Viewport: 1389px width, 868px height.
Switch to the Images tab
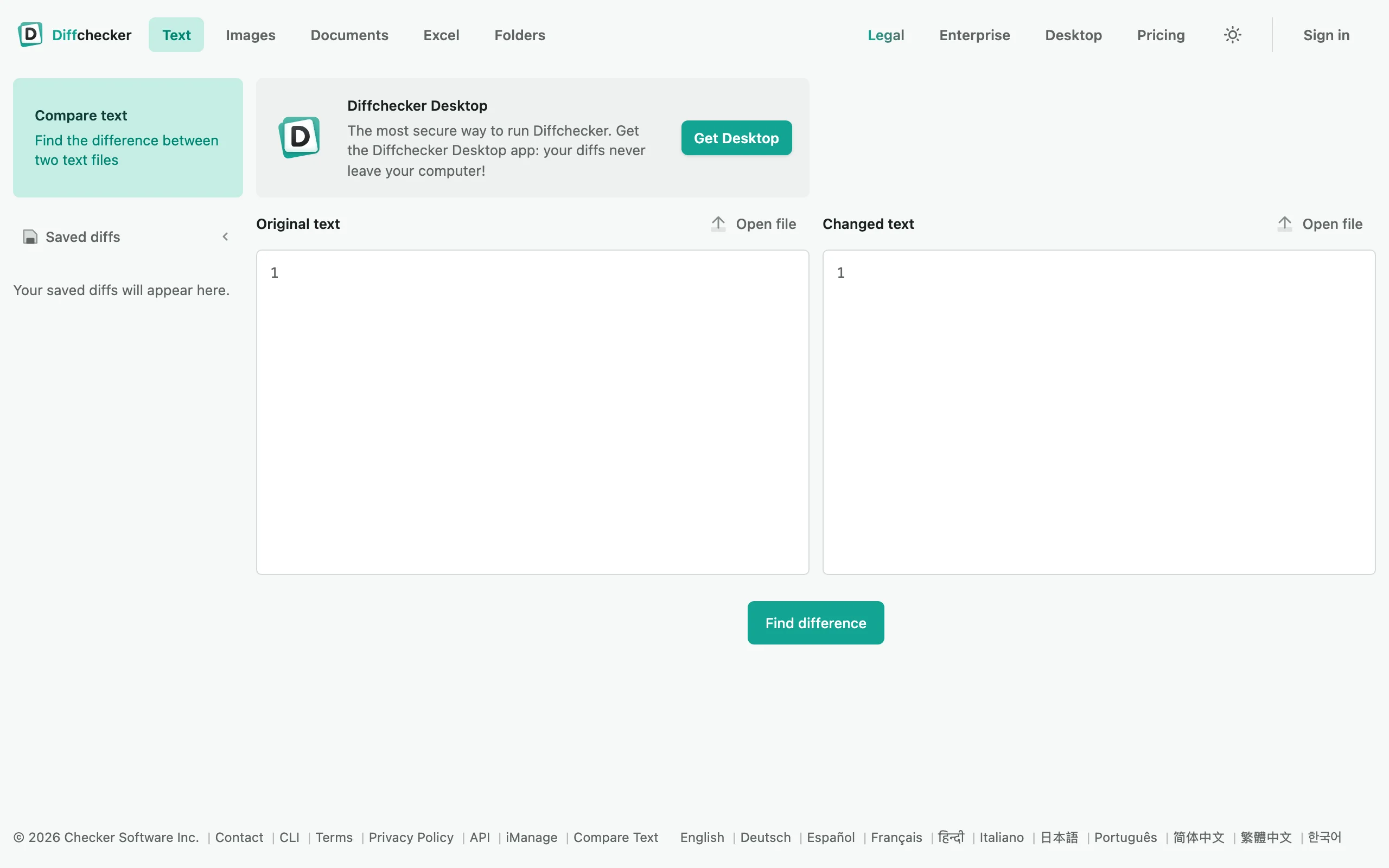251,35
